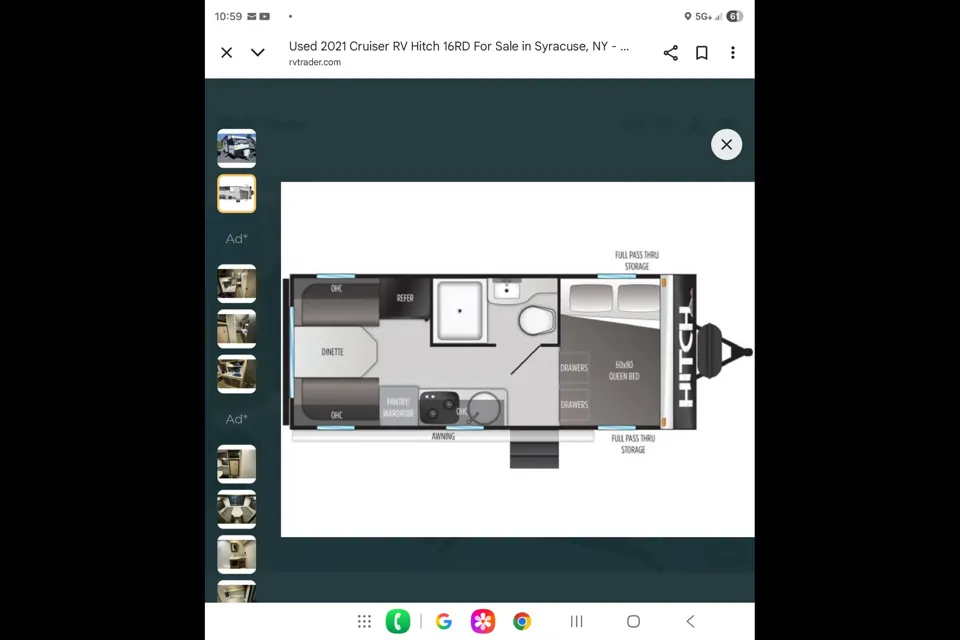Select the first RV exterior thumbnail
Screen dimensions: 960x640
click(x=237, y=149)
